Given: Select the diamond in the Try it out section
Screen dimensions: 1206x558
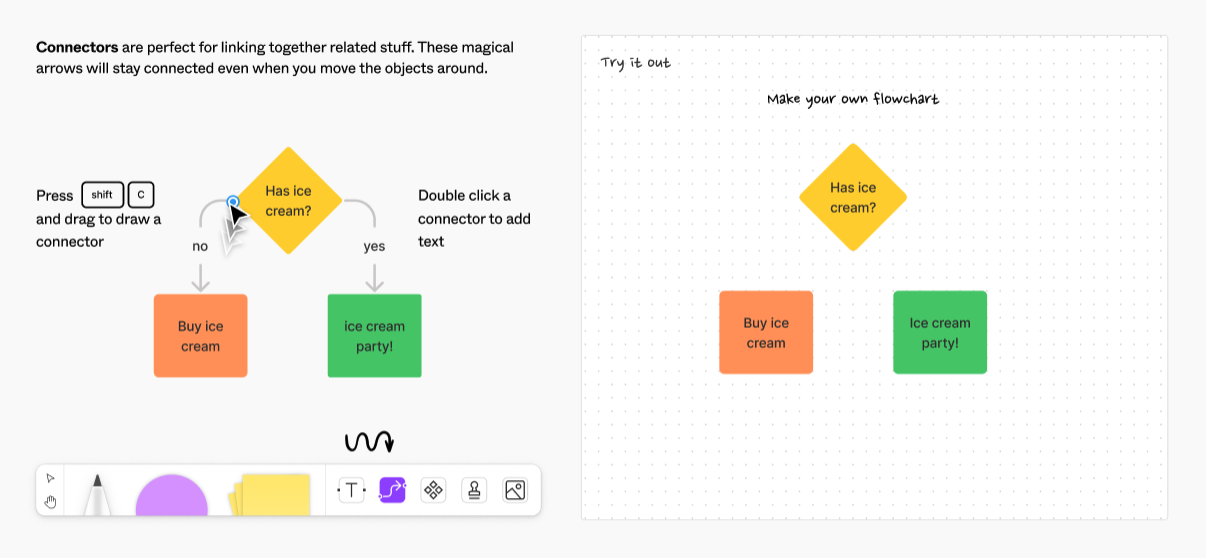Looking at the screenshot, I should coord(853,197).
